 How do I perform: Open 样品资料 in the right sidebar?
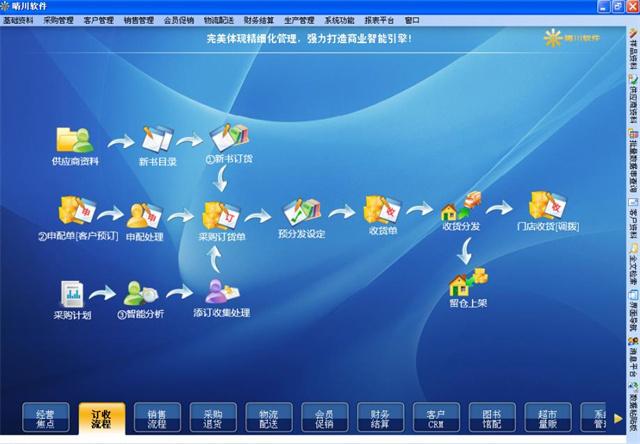[x=633, y=50]
